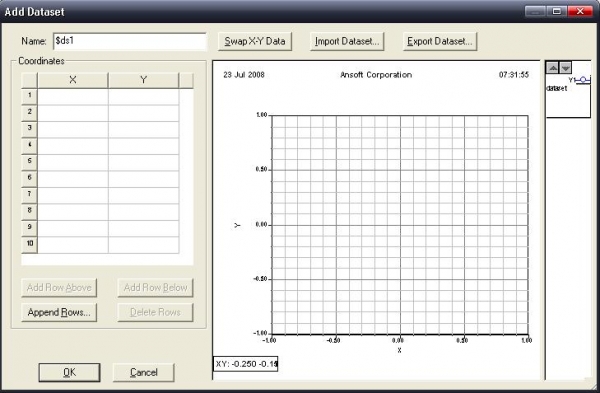Viewport: 600px width, 393px height.
Task: Maximize the Add Dataset window
Action: [x=557, y=11]
